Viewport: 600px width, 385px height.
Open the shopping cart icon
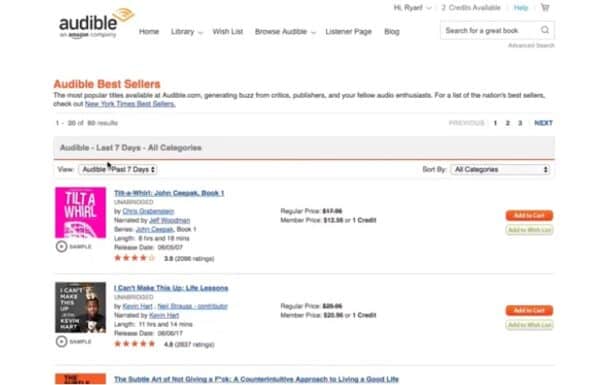coord(545,8)
